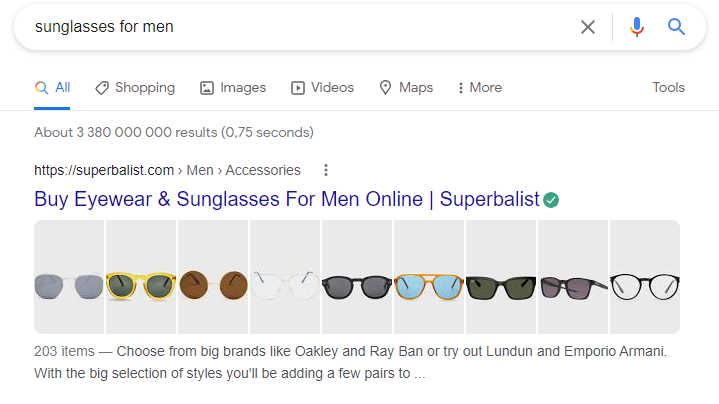Open three-dot options next to Superbalist URL
719x404 pixels.
coord(325,170)
